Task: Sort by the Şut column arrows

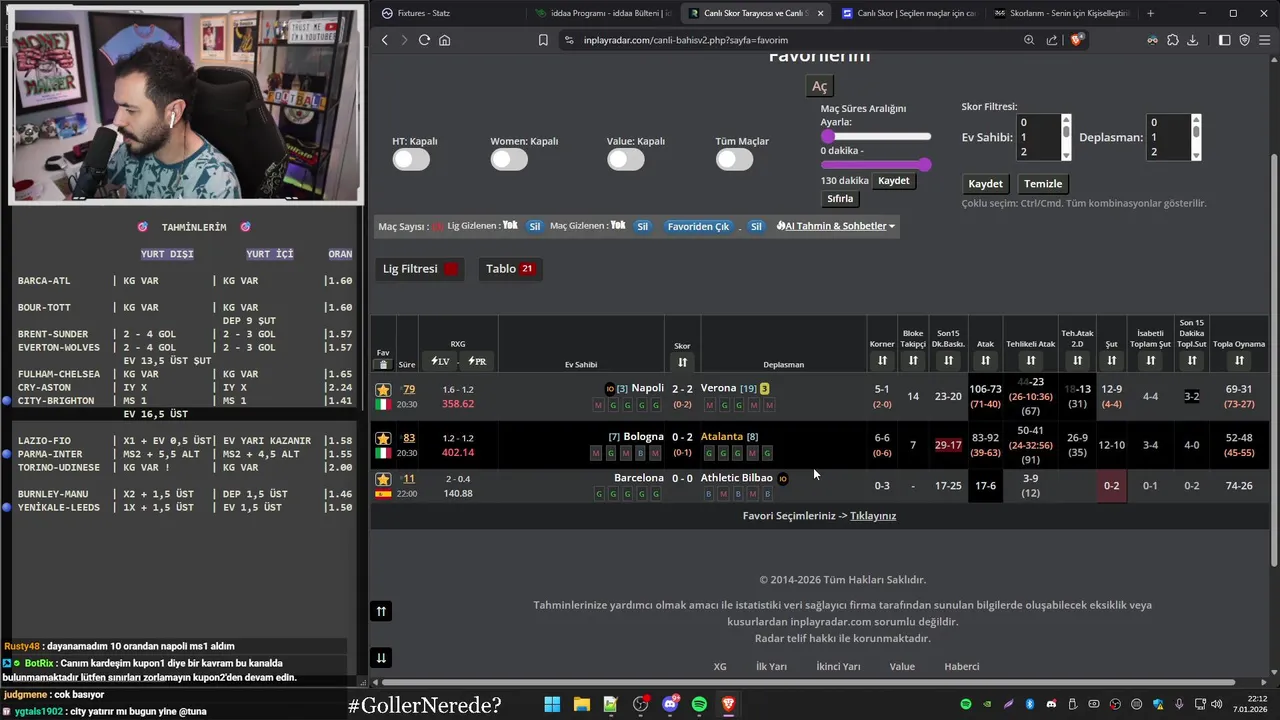Action: click(1111, 361)
